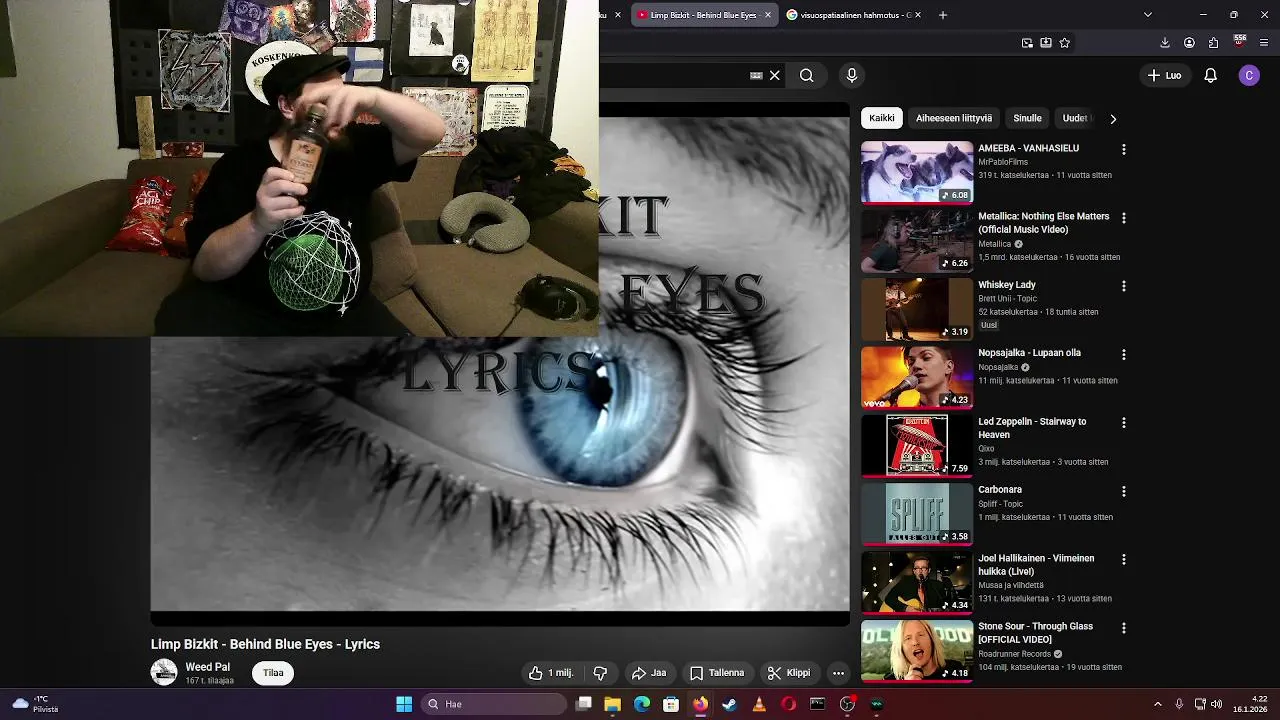Open options menu for Whiskey Lady
Image resolution: width=1280 pixels, height=720 pixels.
(x=1123, y=286)
